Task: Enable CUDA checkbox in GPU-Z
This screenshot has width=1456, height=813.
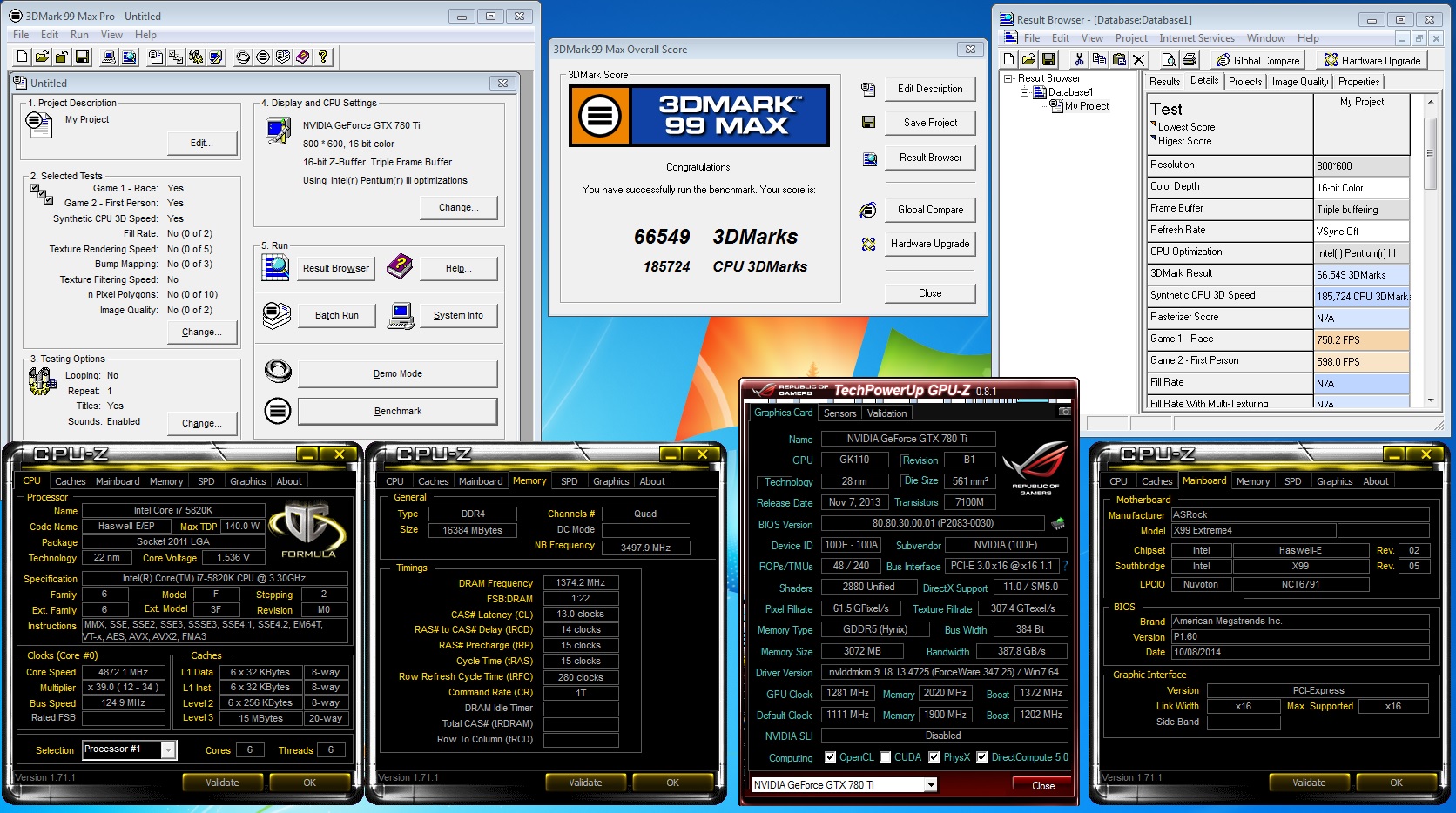Action: 885,757
